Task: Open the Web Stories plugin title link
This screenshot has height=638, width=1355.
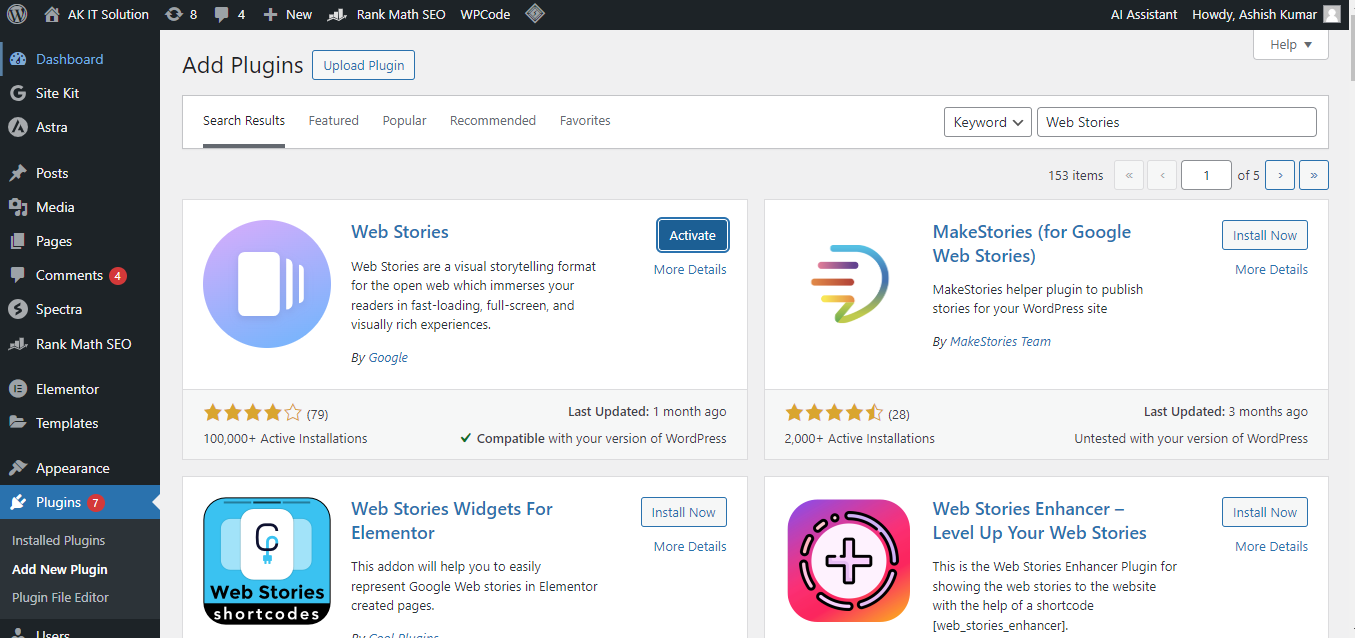Action: click(400, 232)
